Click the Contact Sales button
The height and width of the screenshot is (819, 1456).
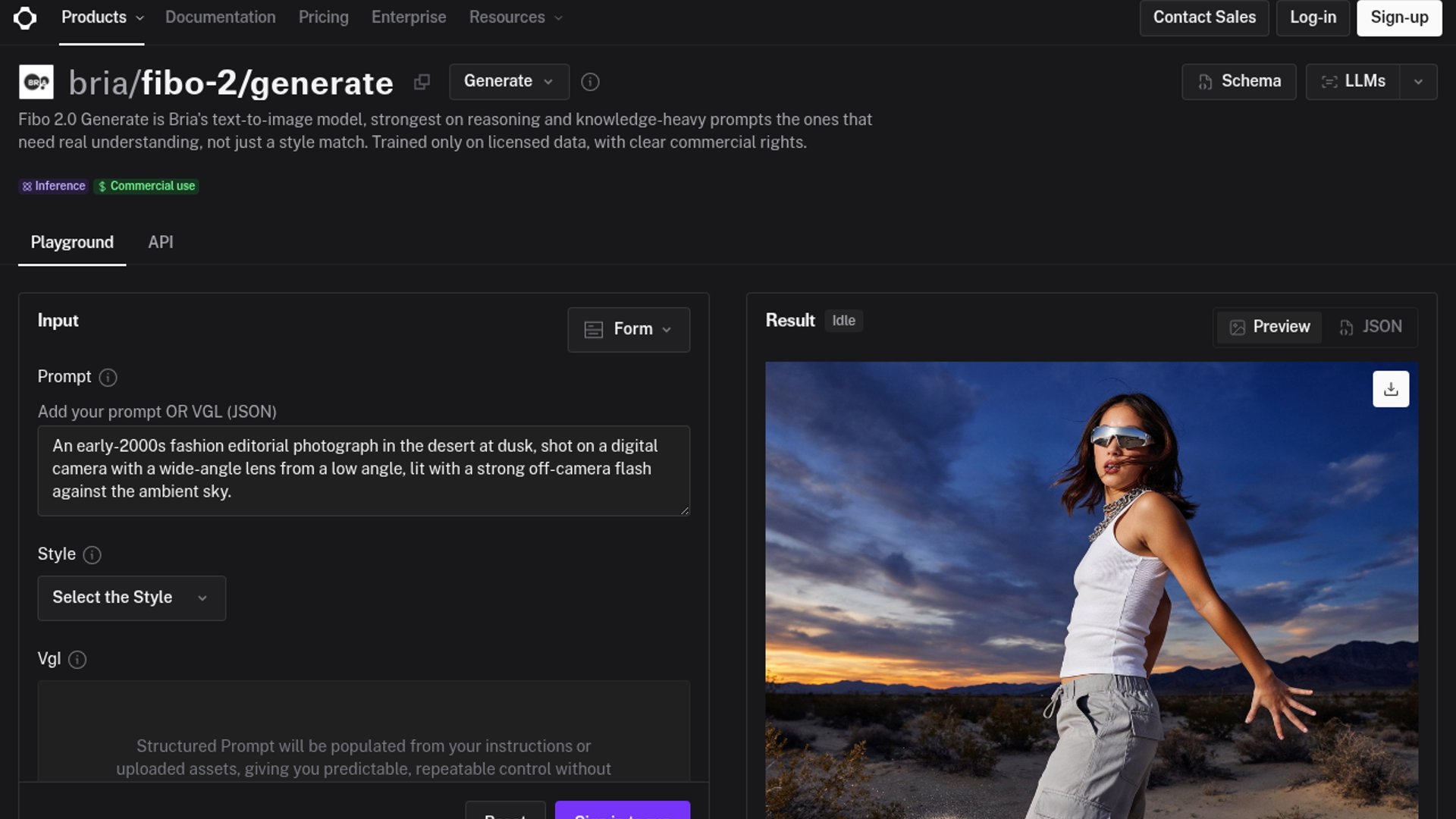pyautogui.click(x=1204, y=17)
